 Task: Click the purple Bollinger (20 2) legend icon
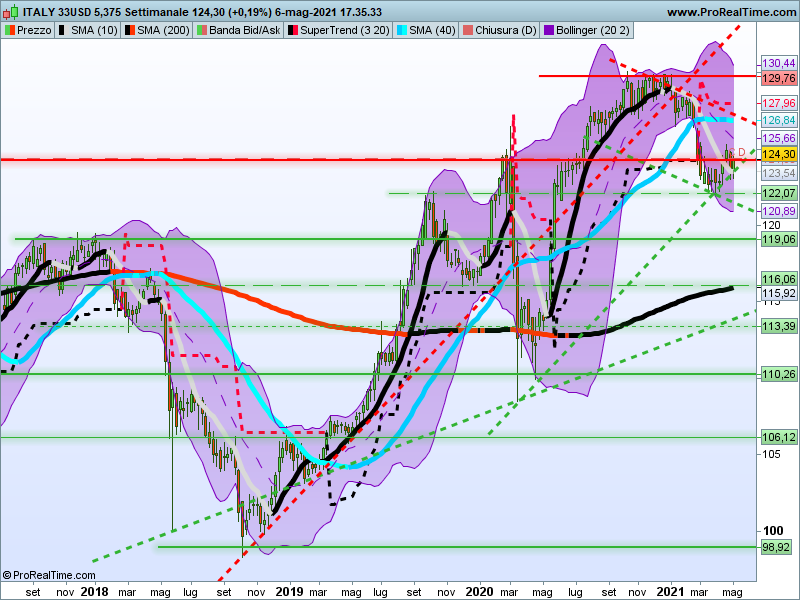pos(548,31)
